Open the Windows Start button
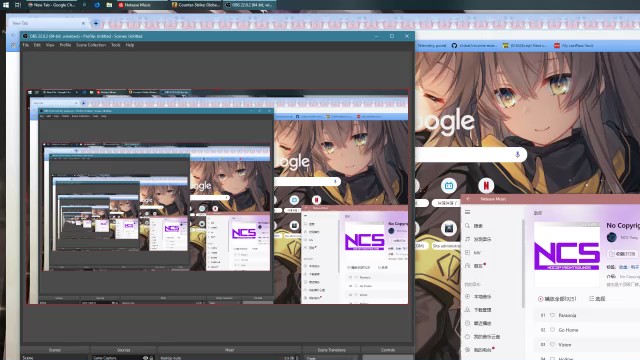Image resolution: width=640 pixels, height=360 pixels. tap(6, 5)
